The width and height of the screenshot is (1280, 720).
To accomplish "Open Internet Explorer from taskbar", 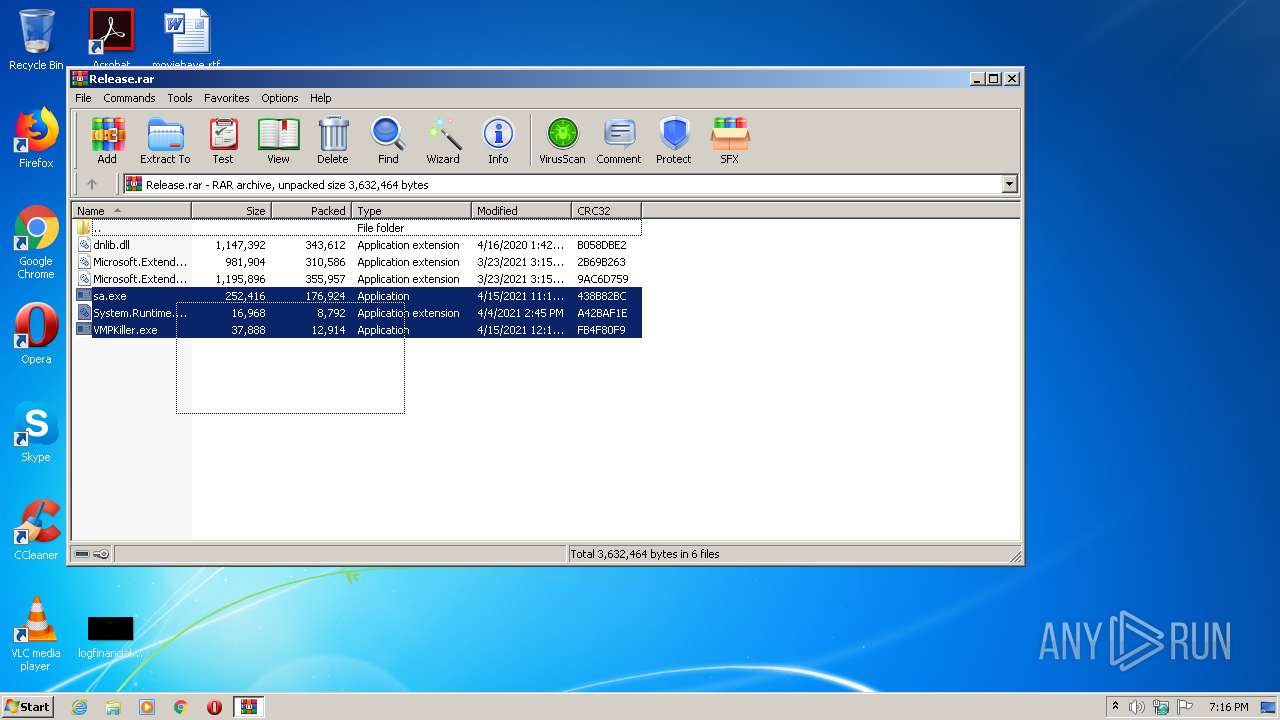I will coord(80,707).
